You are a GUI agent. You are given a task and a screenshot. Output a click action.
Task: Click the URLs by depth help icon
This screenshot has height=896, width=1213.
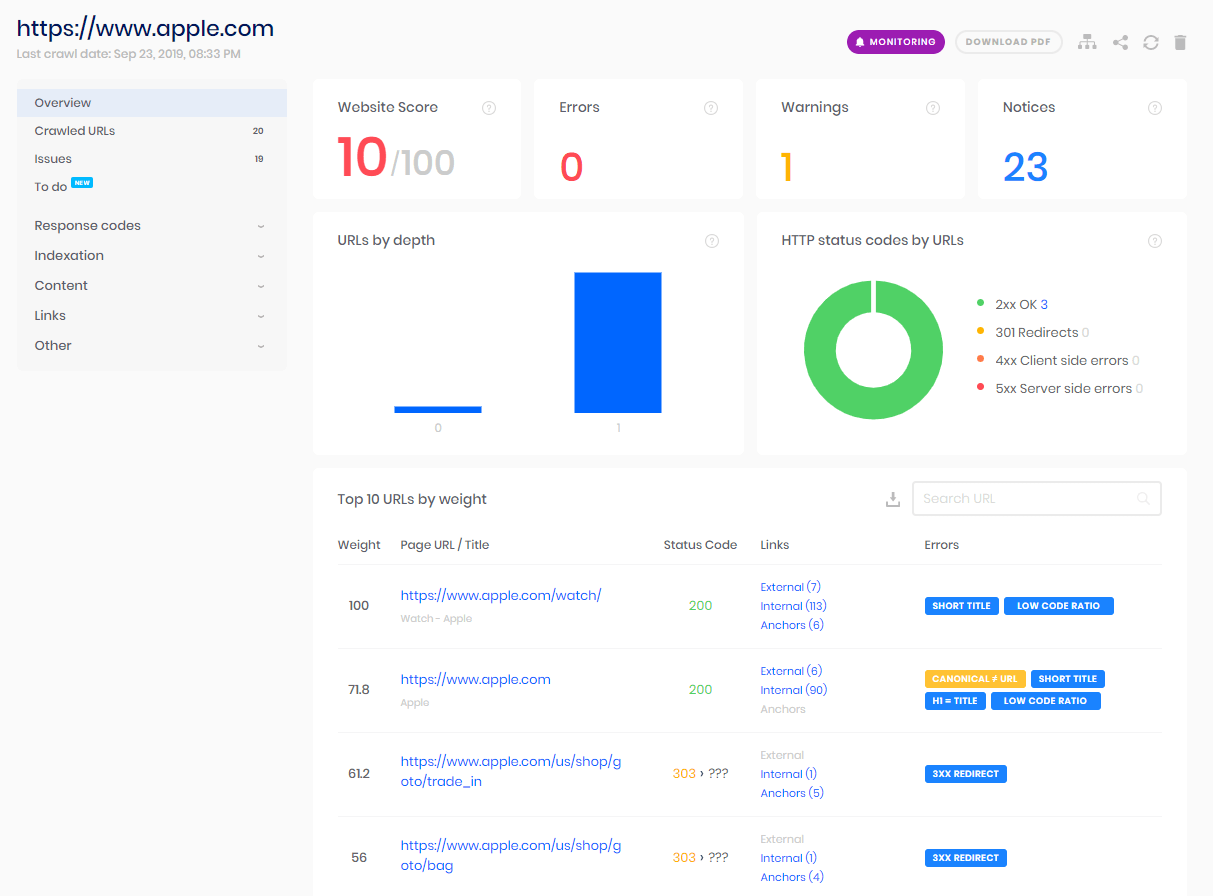(712, 241)
